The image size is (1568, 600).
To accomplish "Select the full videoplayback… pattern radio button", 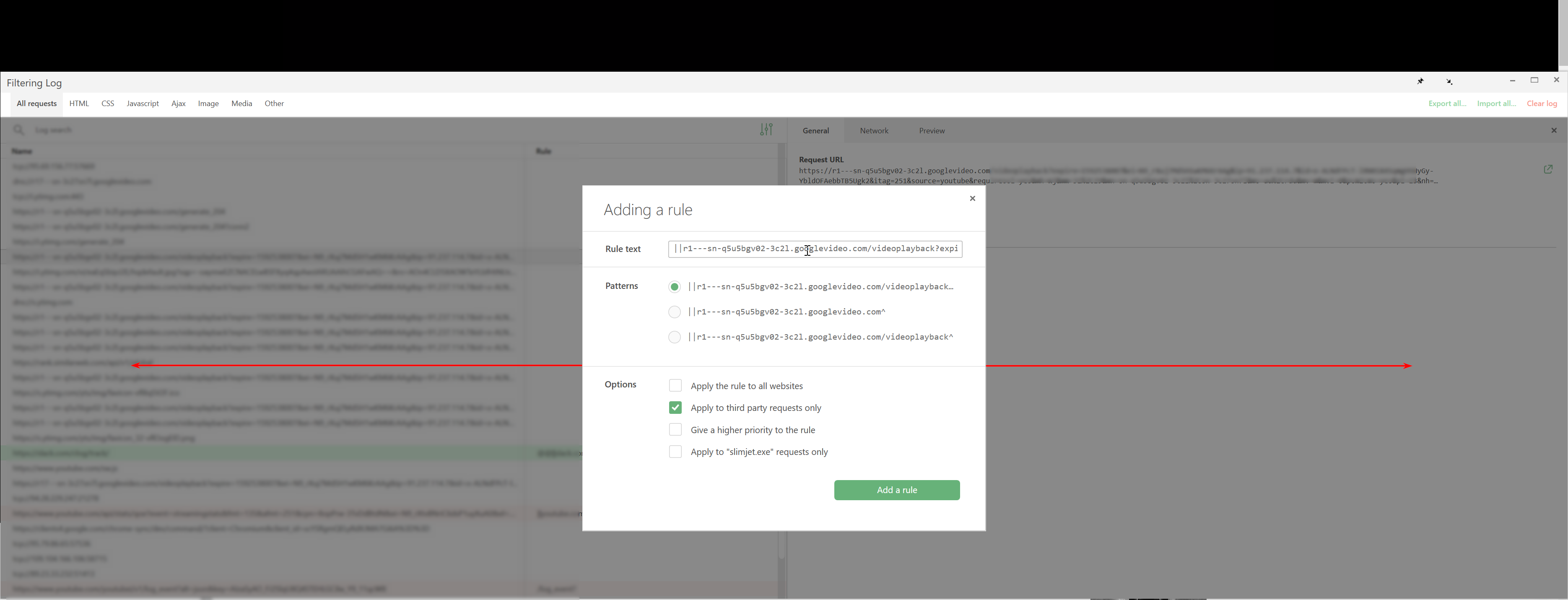I will [x=675, y=287].
